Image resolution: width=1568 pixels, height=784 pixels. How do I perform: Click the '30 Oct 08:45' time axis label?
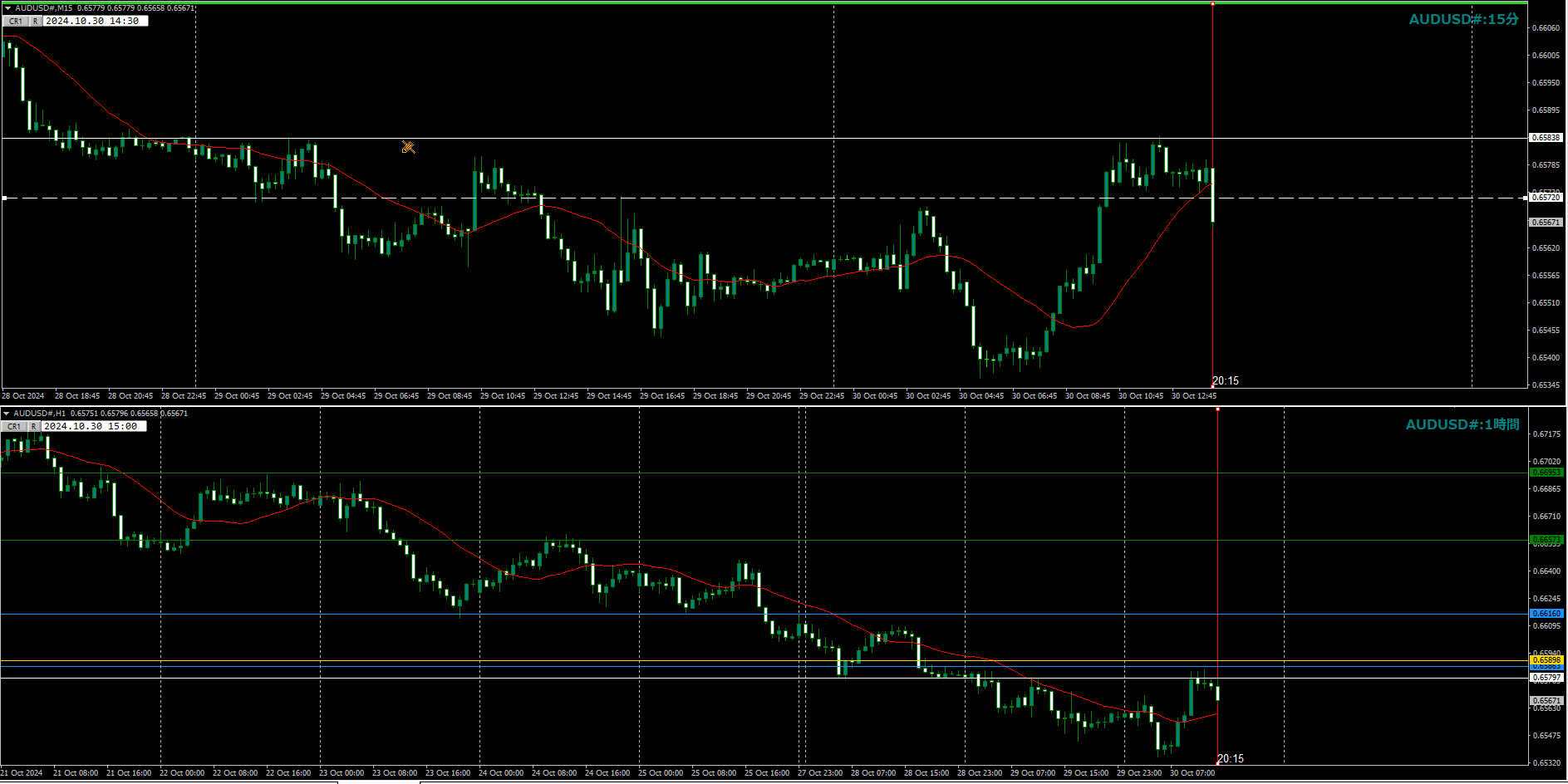[1088, 396]
